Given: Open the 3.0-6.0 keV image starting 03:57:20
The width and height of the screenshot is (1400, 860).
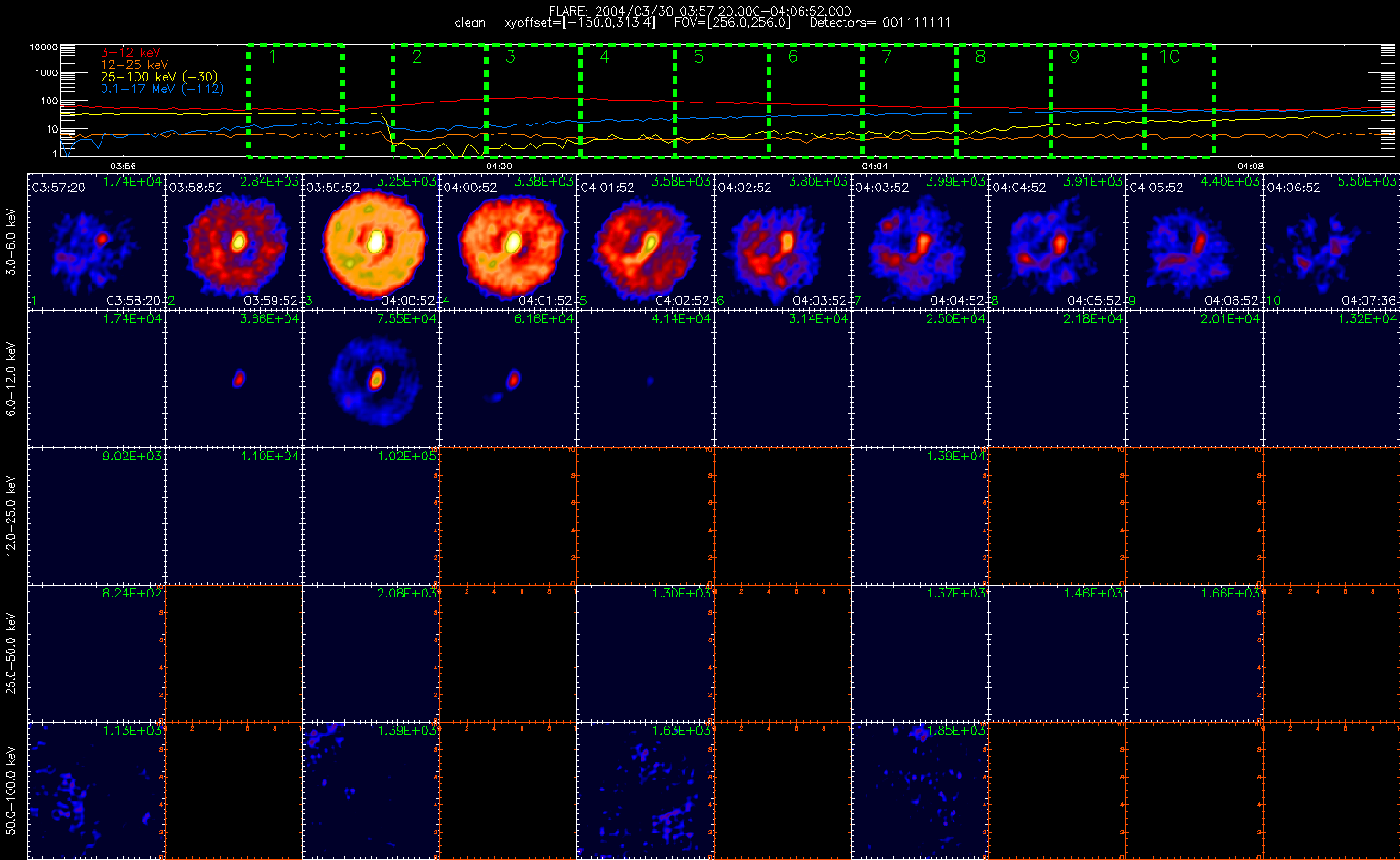Looking at the screenshot, I should 96,241.
